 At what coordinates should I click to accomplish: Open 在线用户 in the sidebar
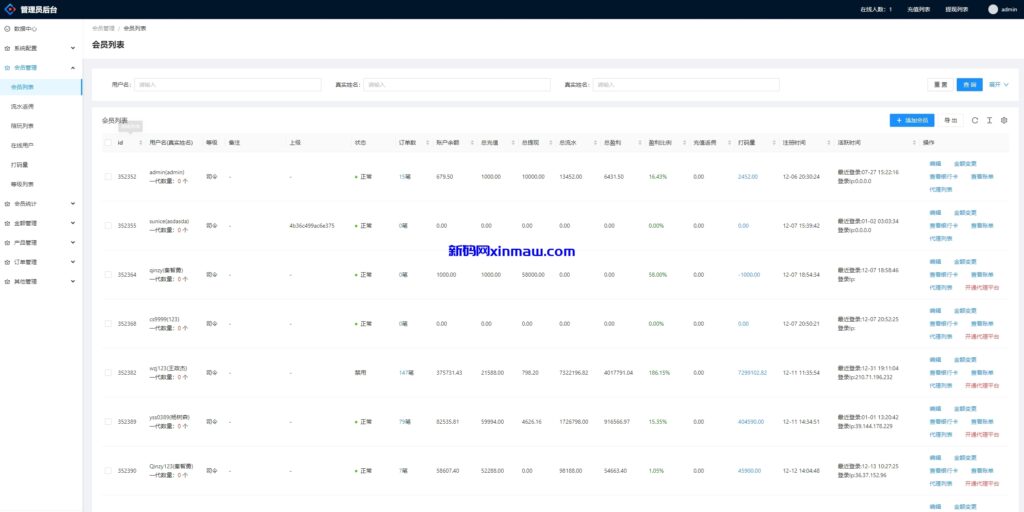click(x=22, y=145)
